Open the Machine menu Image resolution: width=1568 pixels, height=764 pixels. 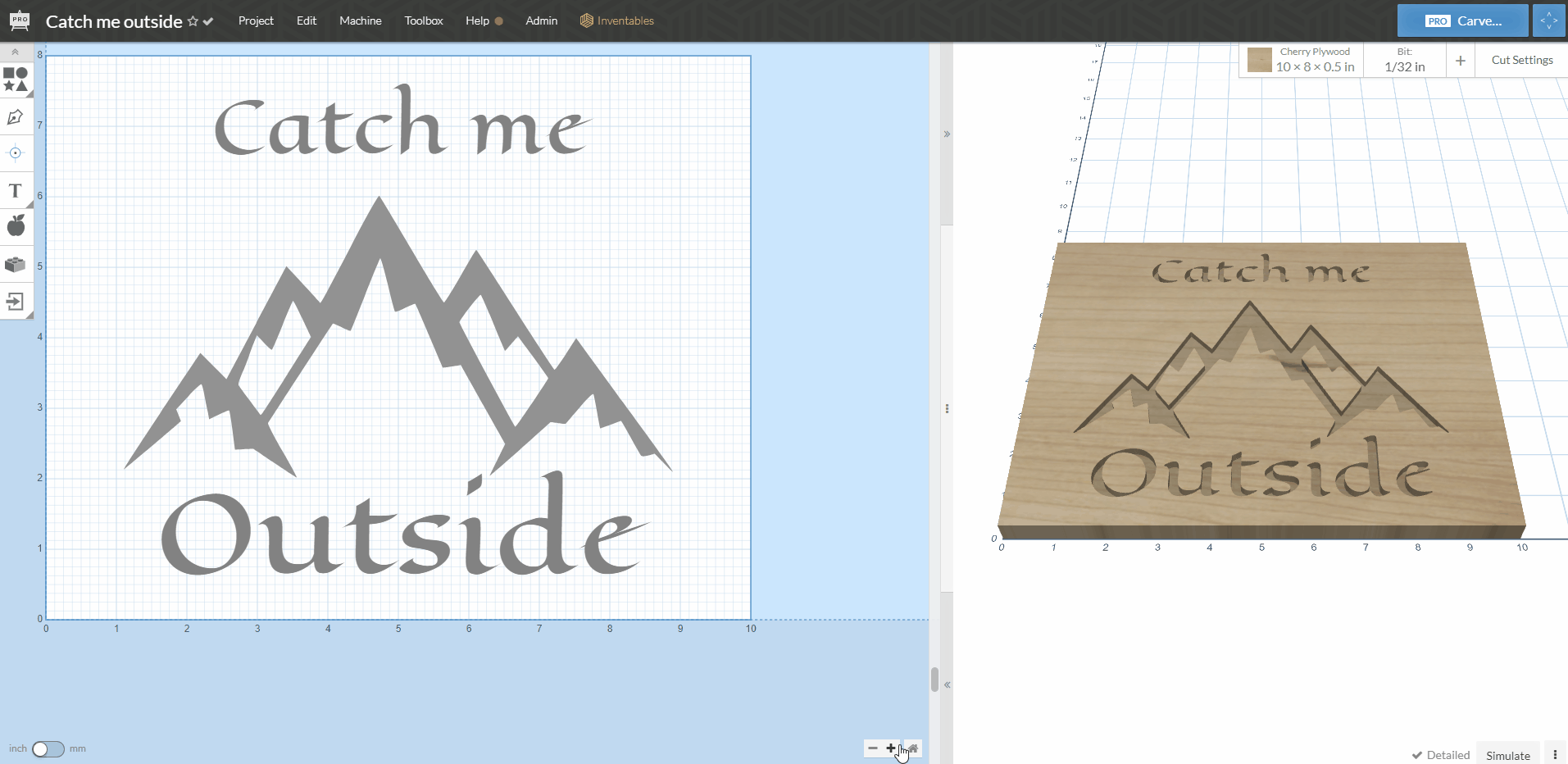pos(360,20)
